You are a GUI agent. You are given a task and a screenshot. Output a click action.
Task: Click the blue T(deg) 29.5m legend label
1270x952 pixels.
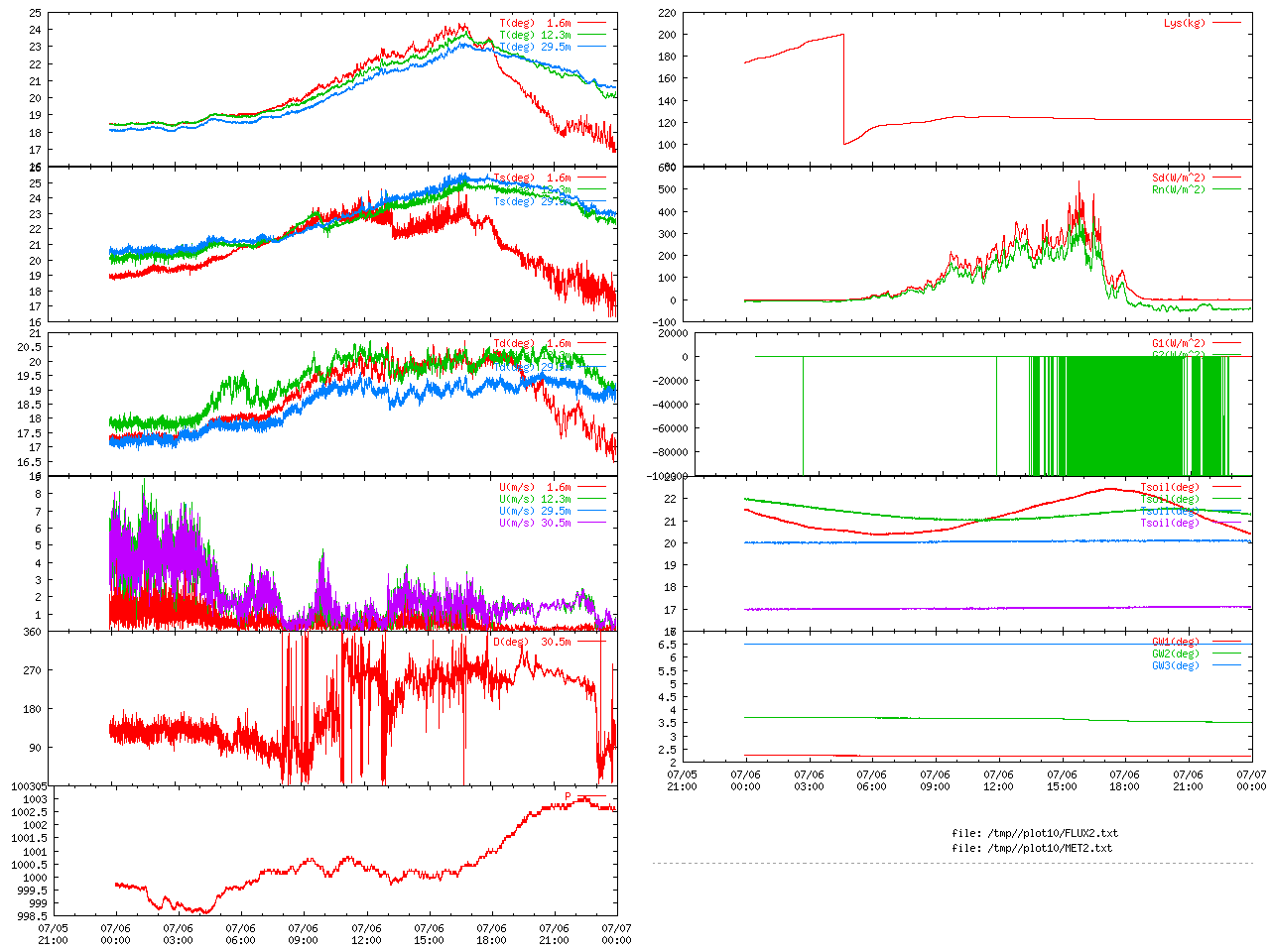[535, 47]
